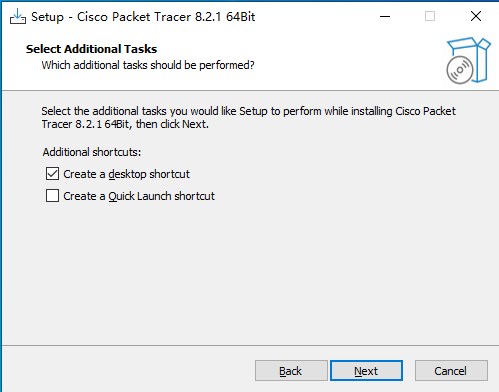Close the Cisco Packet Tracer Setup window

476,16
